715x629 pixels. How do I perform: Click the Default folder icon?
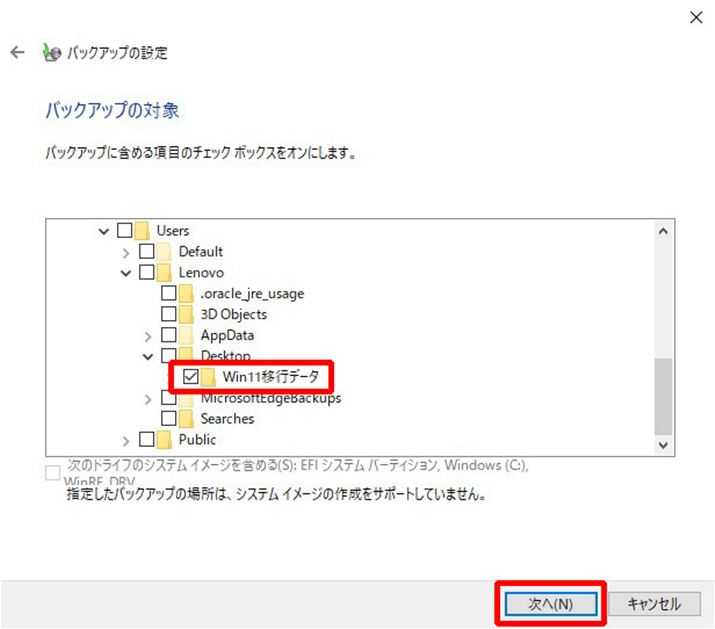point(164,251)
